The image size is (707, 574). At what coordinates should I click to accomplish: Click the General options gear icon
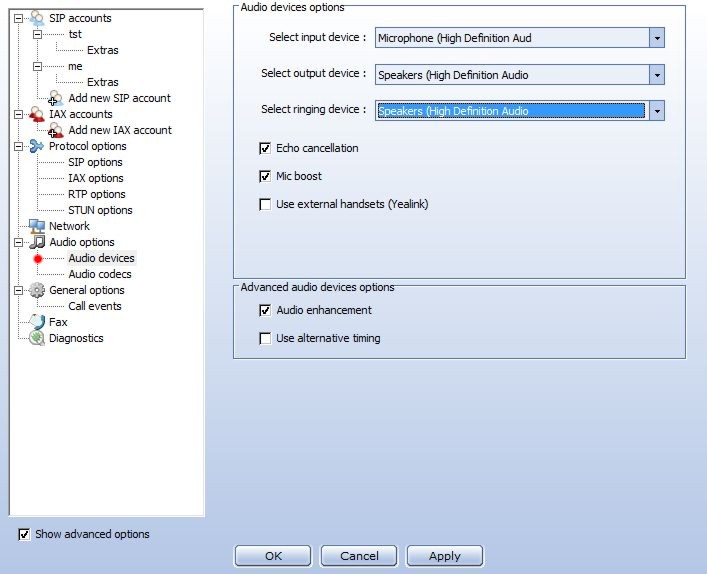click(x=37, y=290)
